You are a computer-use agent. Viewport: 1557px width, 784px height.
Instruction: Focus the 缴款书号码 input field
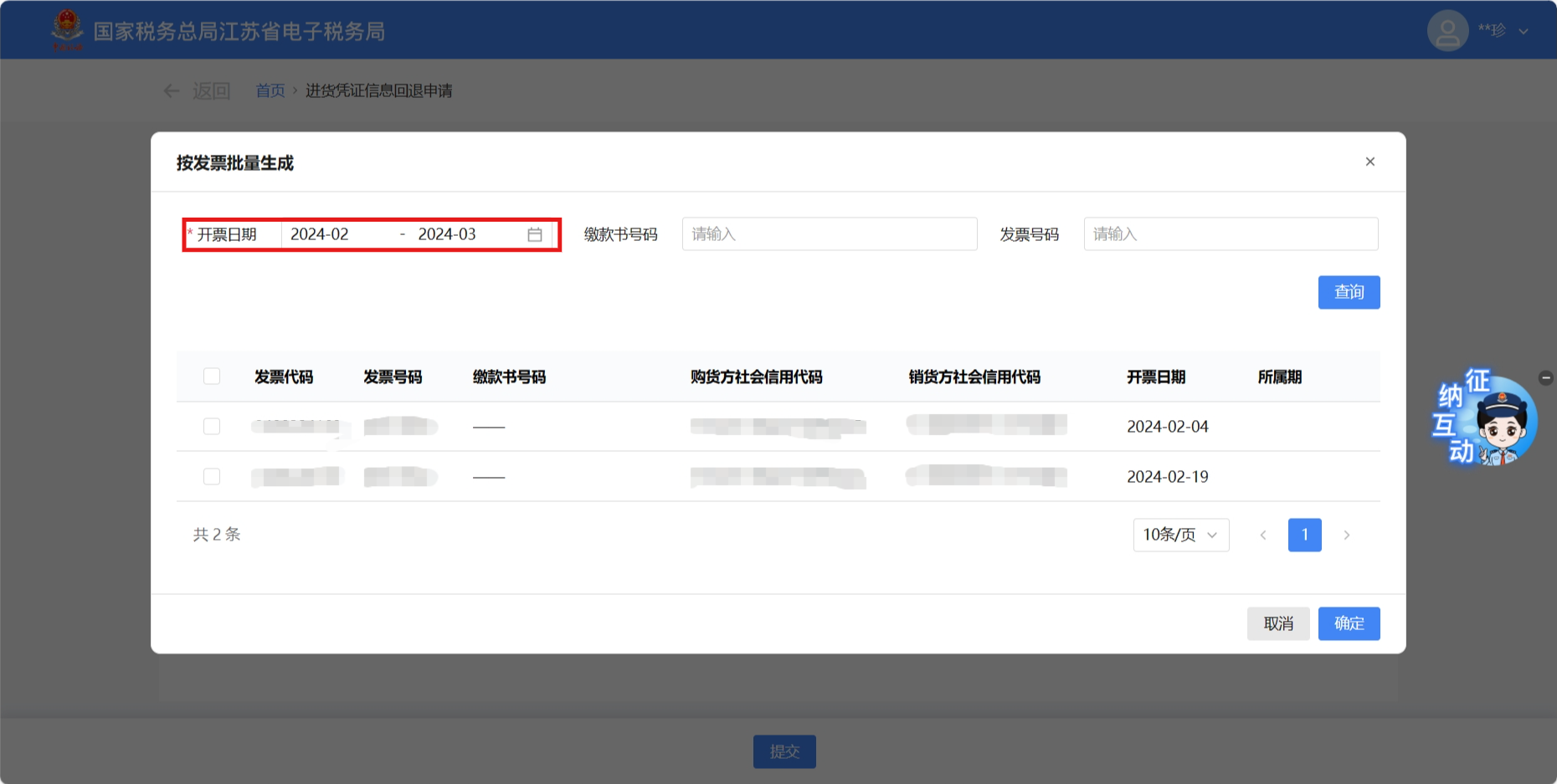(829, 234)
